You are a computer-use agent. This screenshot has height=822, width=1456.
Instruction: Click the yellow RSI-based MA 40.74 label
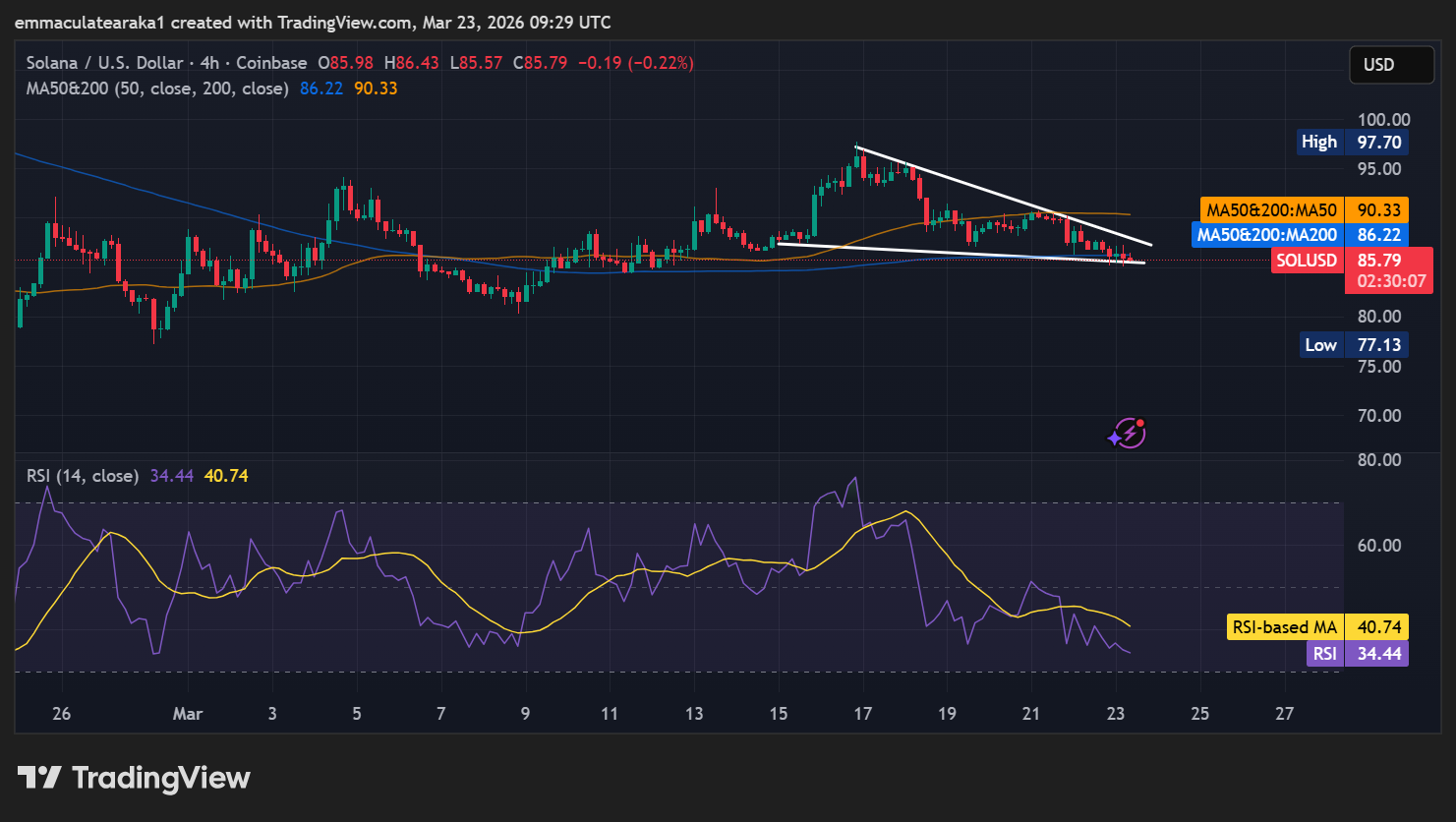coord(1317,627)
